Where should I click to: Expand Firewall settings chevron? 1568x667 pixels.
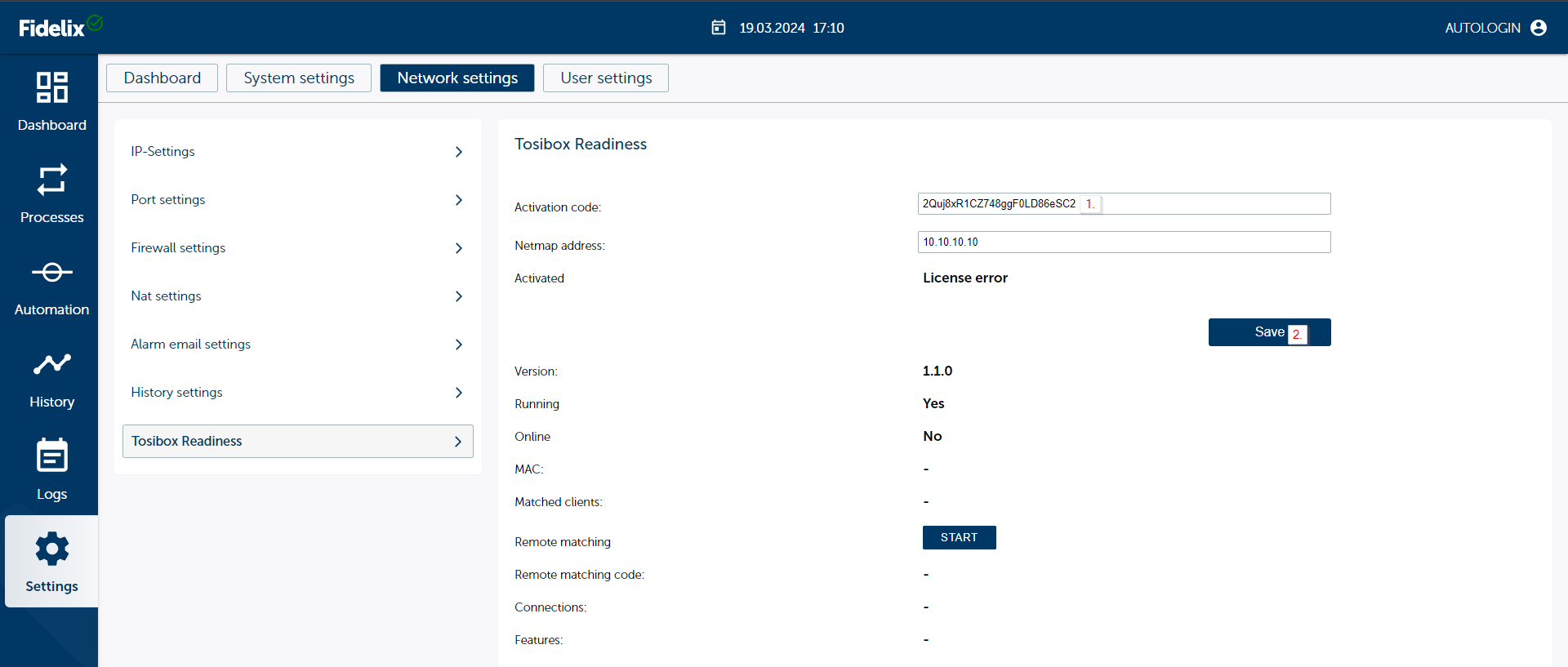point(459,248)
